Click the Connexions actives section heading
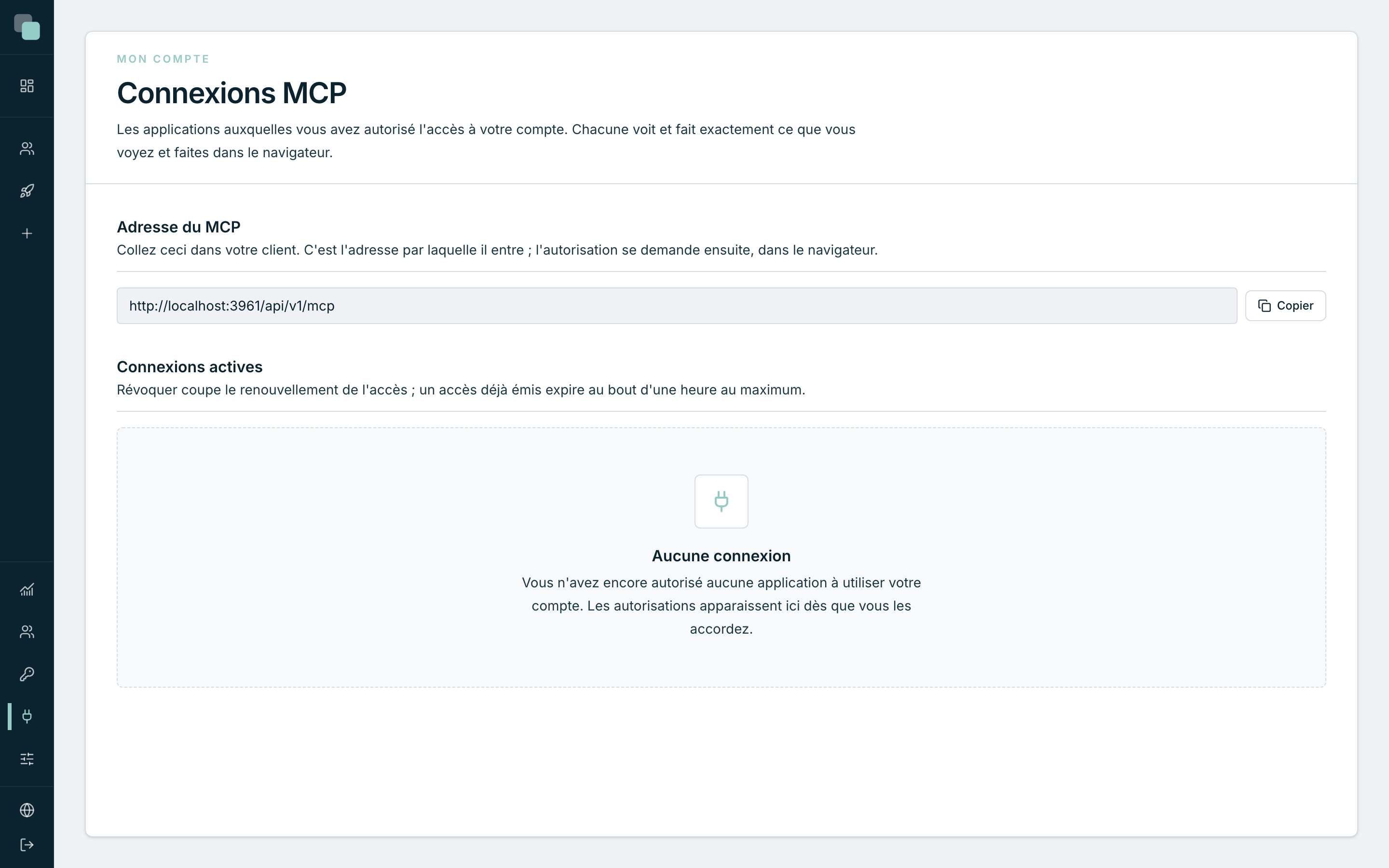 (x=190, y=367)
